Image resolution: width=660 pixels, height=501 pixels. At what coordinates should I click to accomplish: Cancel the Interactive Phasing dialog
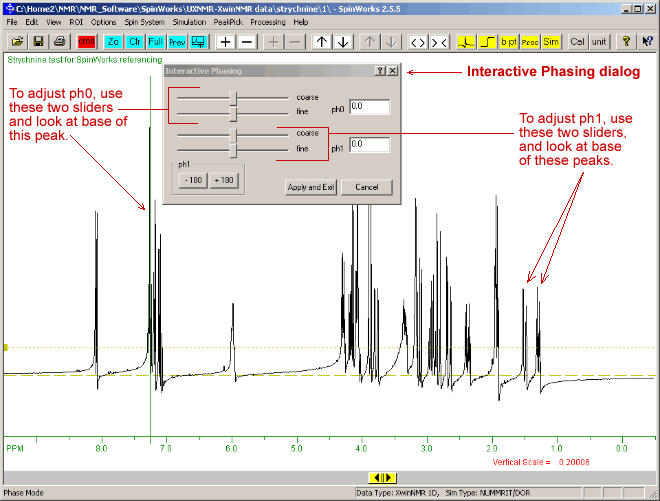(367, 187)
